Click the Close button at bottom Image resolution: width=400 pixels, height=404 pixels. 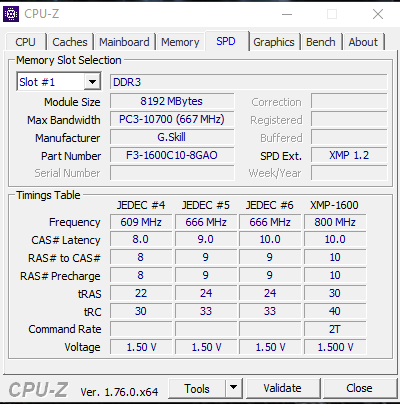359,388
